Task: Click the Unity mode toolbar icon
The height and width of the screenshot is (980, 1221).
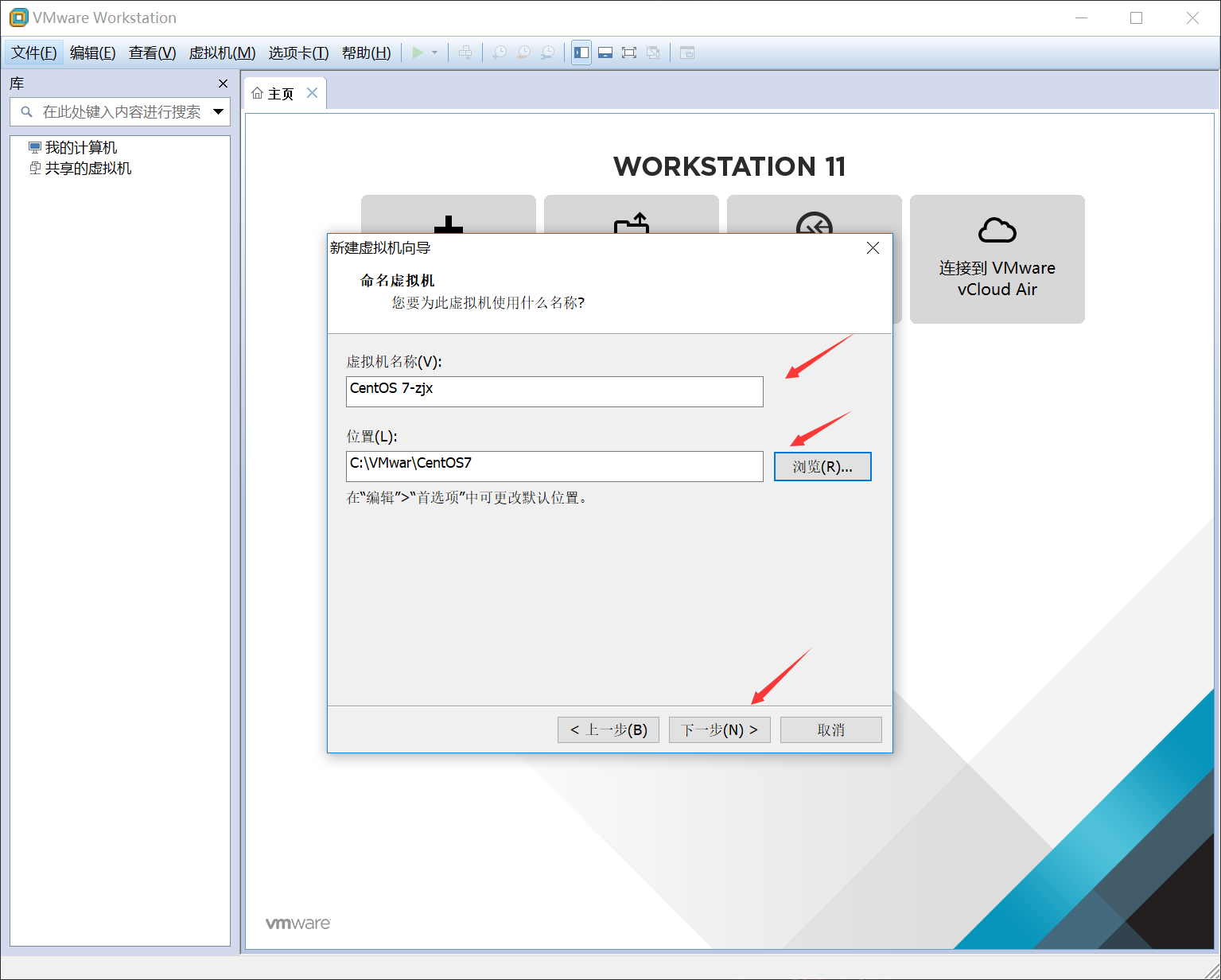Action: tap(653, 52)
